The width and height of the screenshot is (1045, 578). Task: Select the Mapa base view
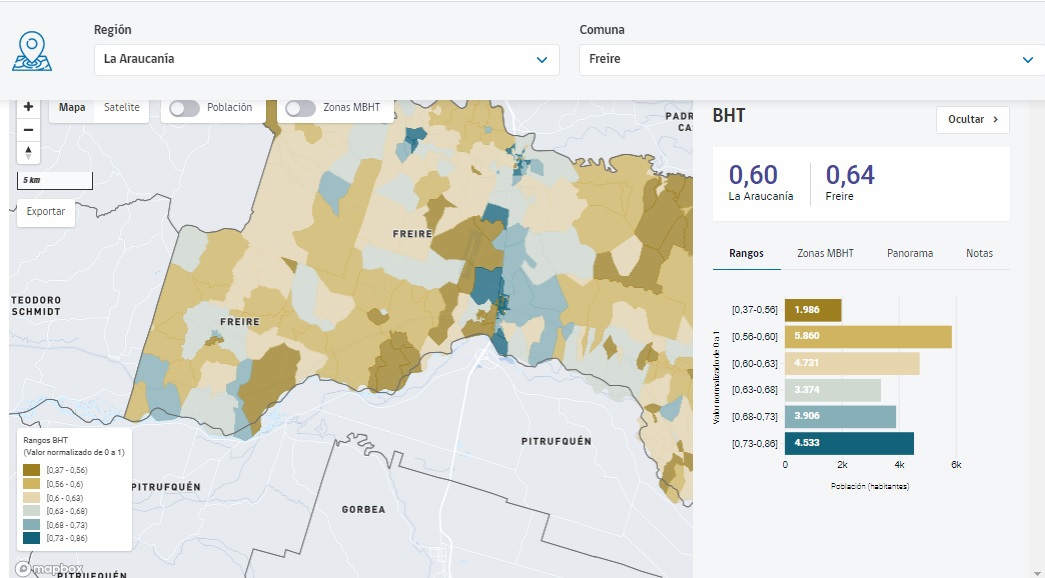click(72, 107)
